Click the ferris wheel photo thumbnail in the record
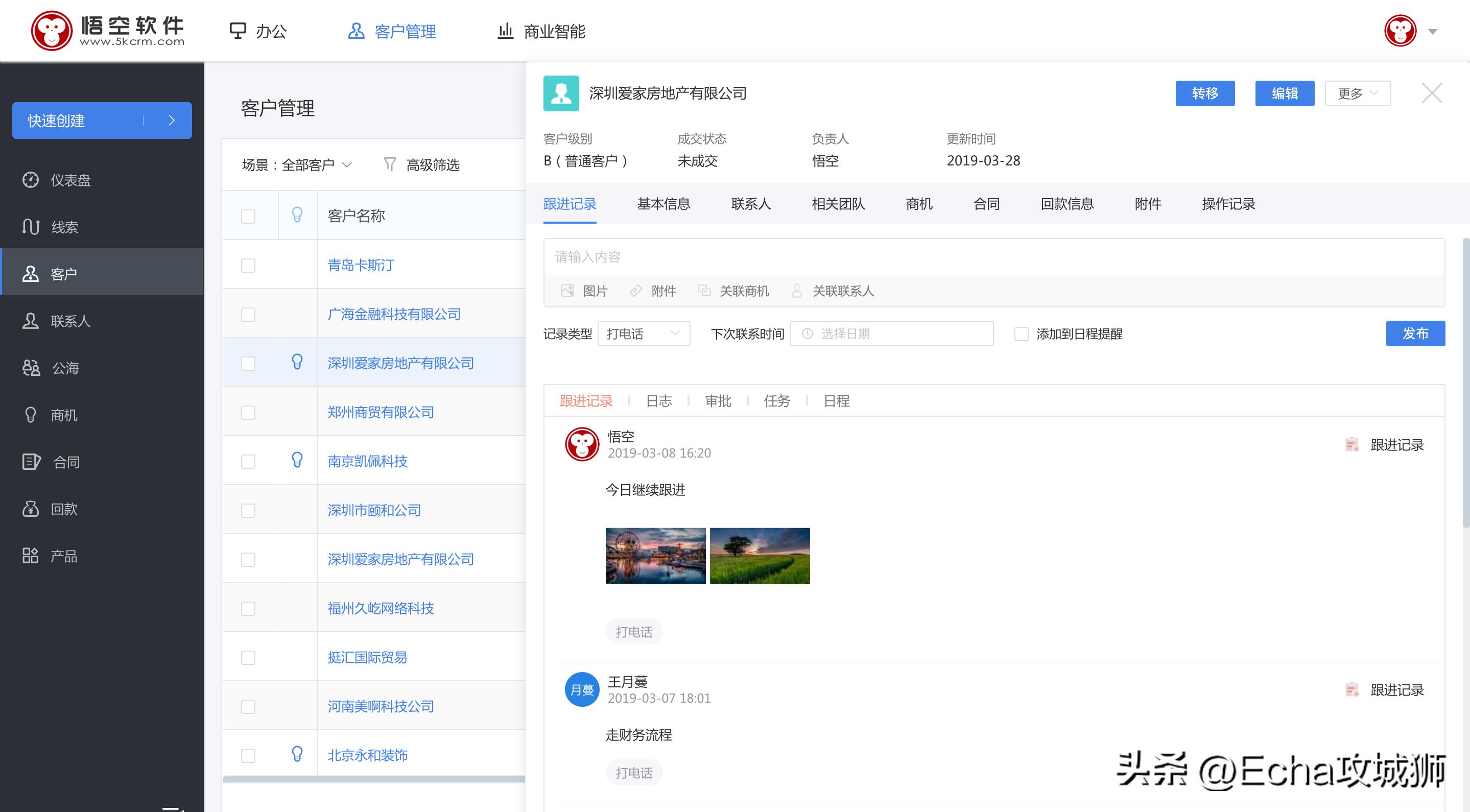 click(x=654, y=555)
